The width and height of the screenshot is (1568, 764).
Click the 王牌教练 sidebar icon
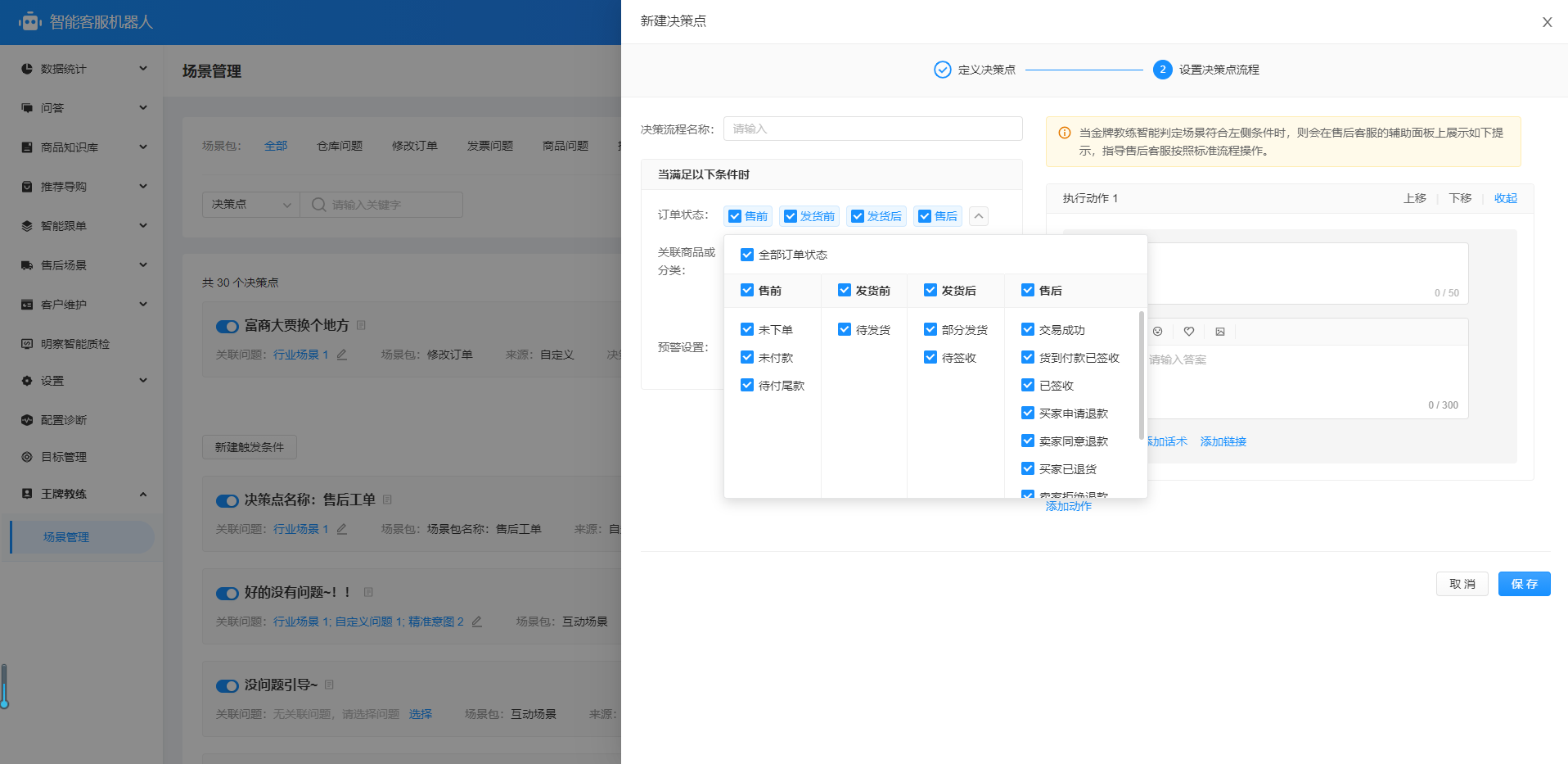pyautogui.click(x=27, y=494)
